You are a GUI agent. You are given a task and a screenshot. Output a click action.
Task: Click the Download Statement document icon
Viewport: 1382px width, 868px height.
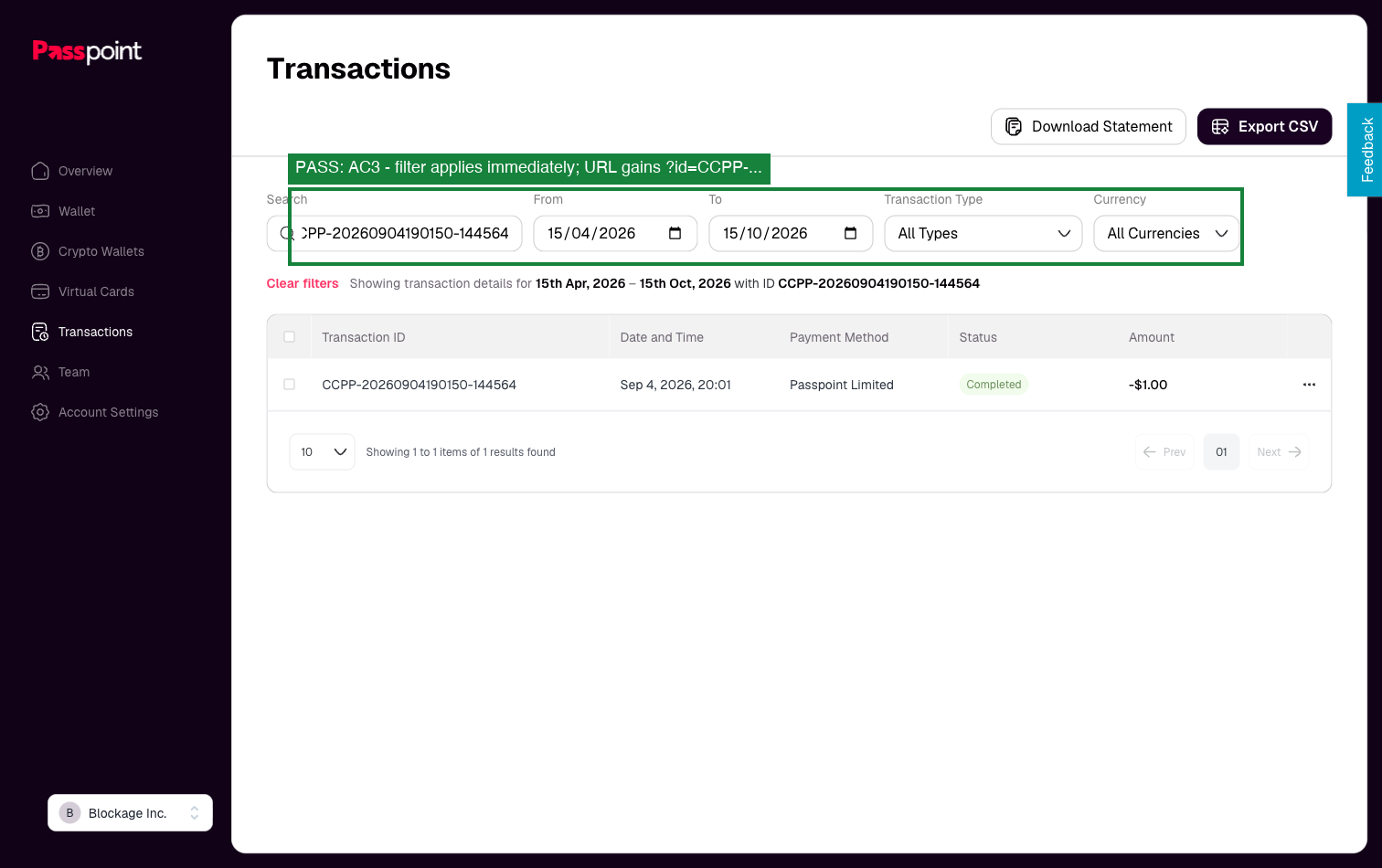point(1014,126)
